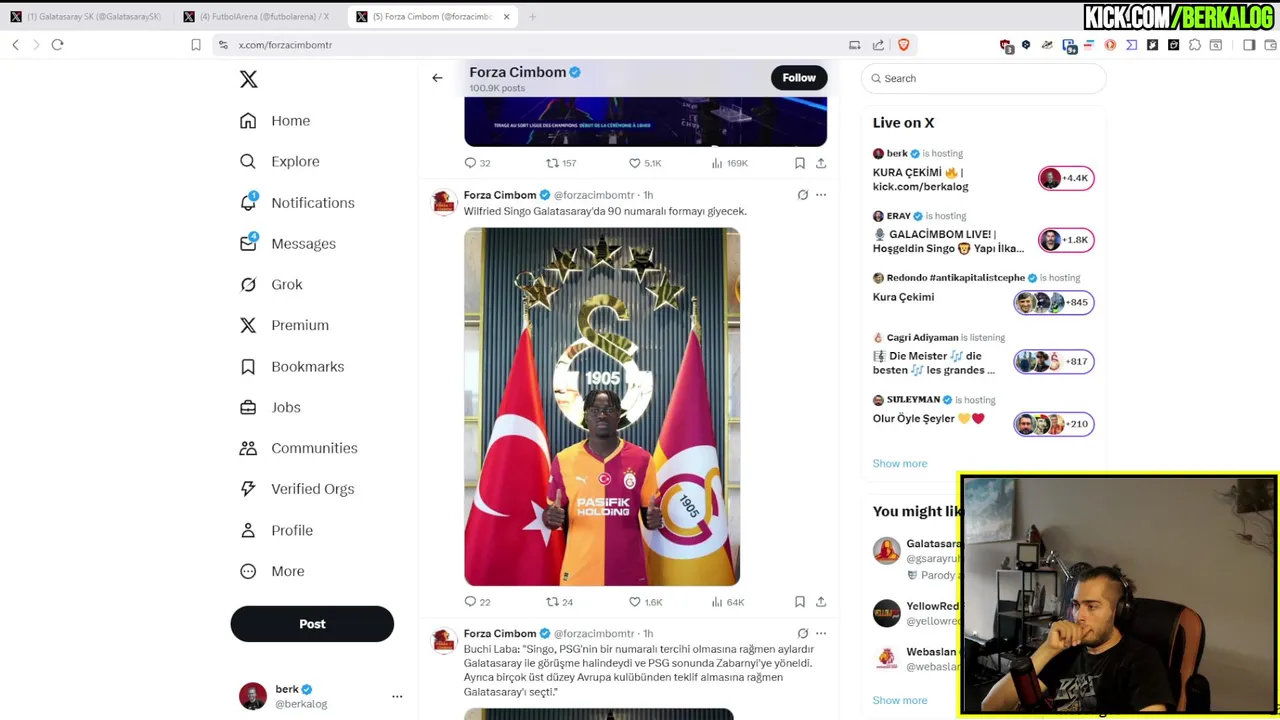This screenshot has width=1280, height=720.
Task: Click the address bar URL x.com/forzacimbomtr
Action: coord(285,45)
